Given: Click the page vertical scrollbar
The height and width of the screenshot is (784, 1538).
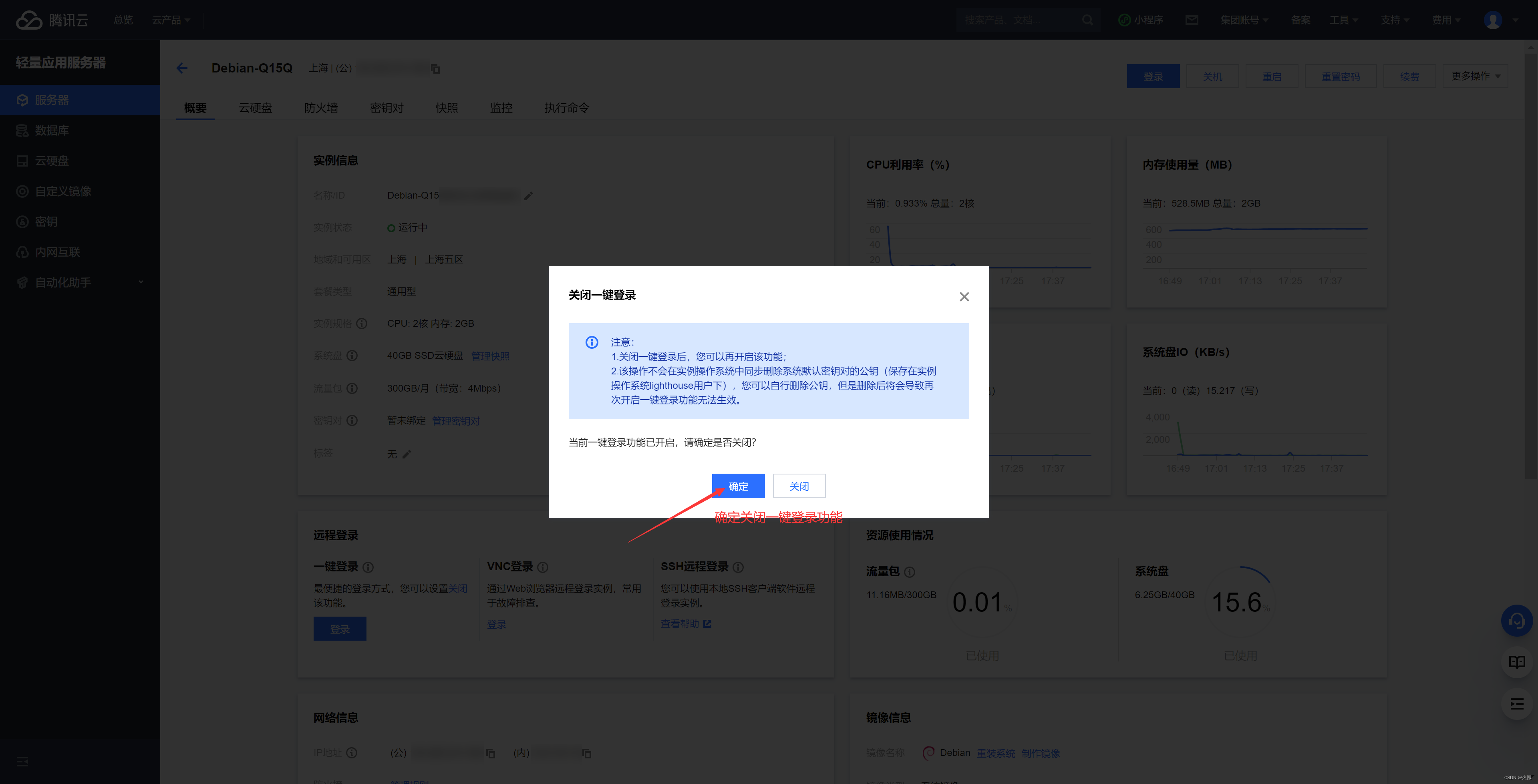Looking at the screenshot, I should pos(1531,266).
